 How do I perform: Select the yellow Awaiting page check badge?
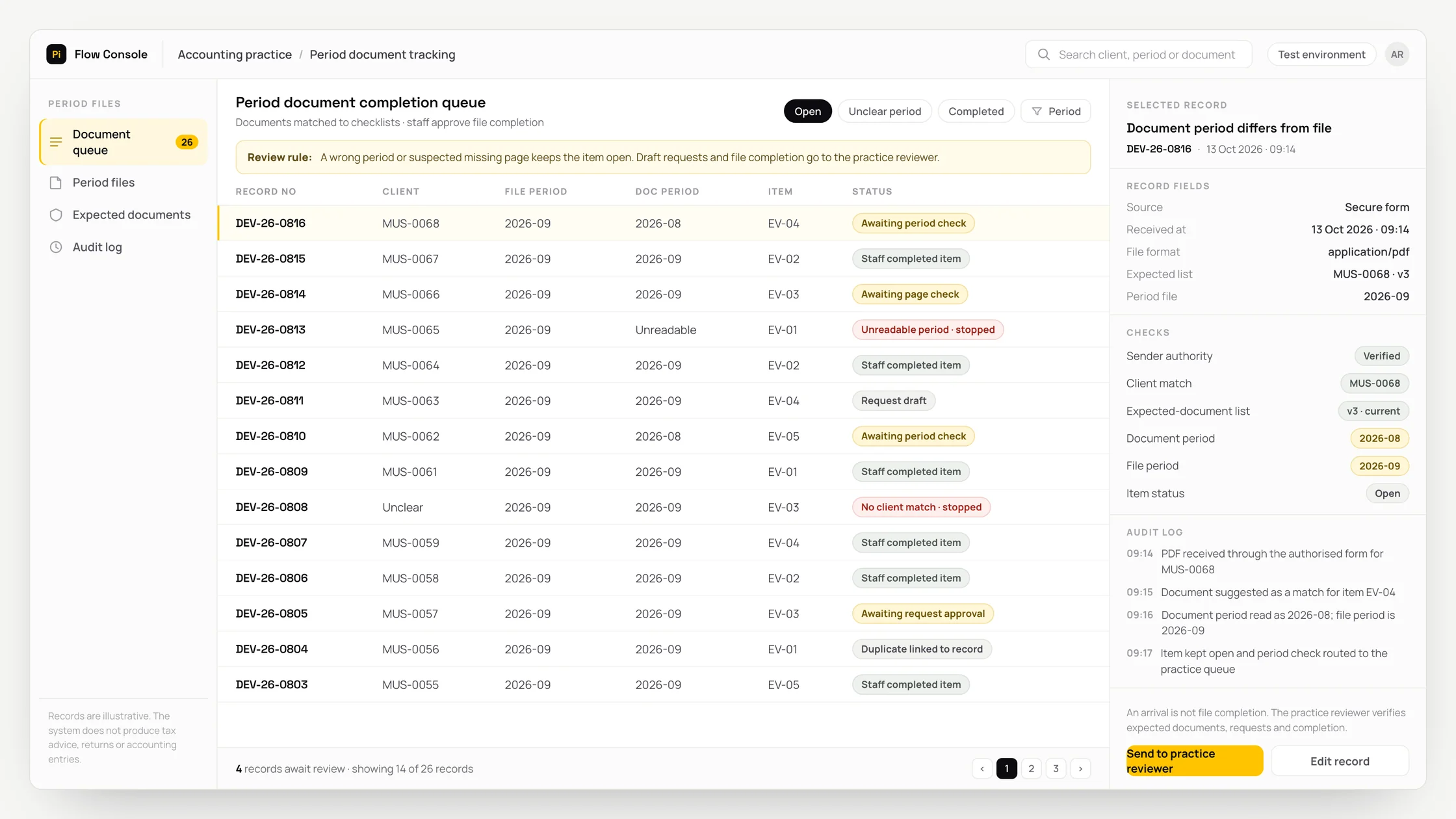click(x=909, y=294)
